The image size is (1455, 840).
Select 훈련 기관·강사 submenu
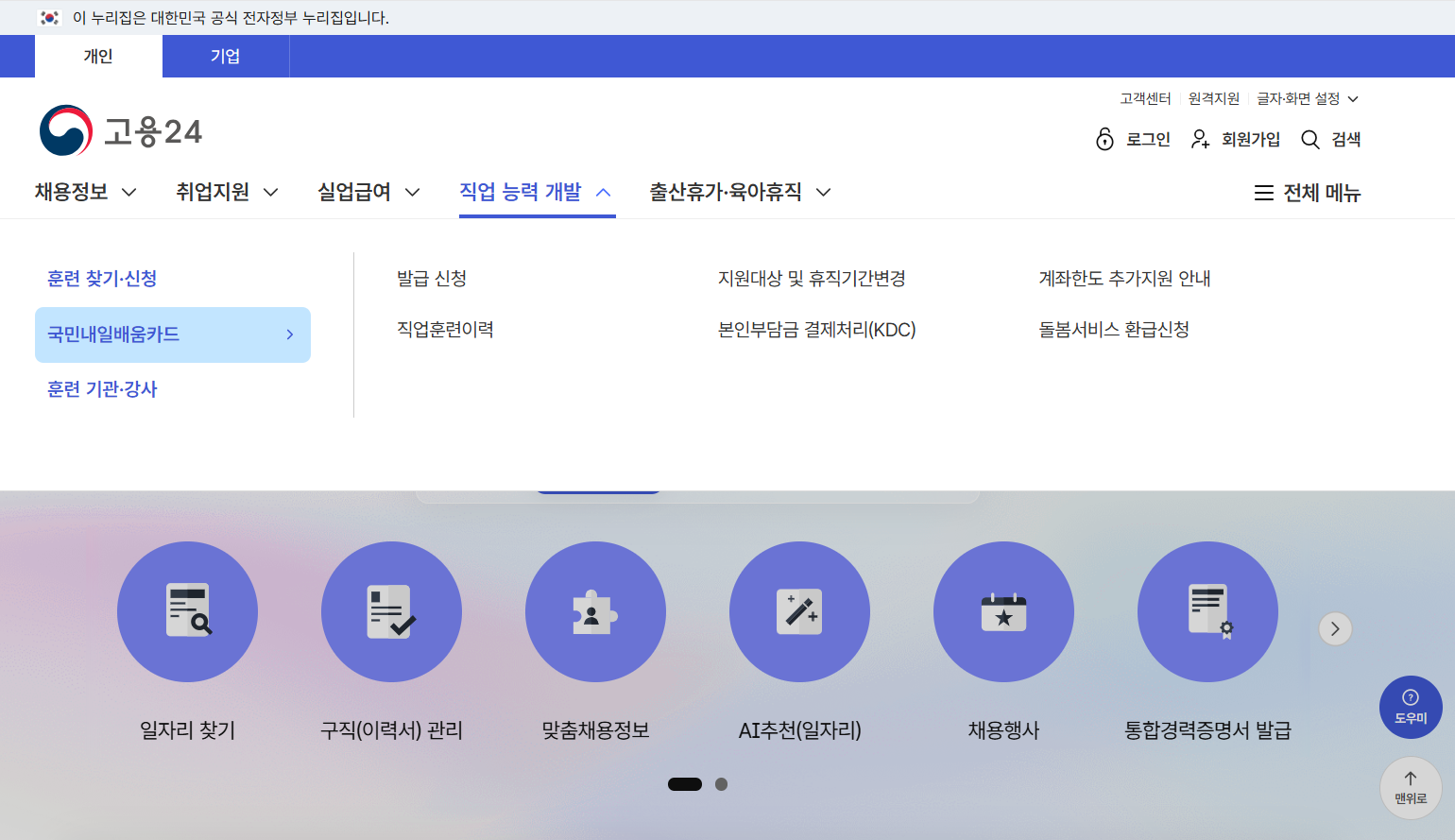(102, 389)
